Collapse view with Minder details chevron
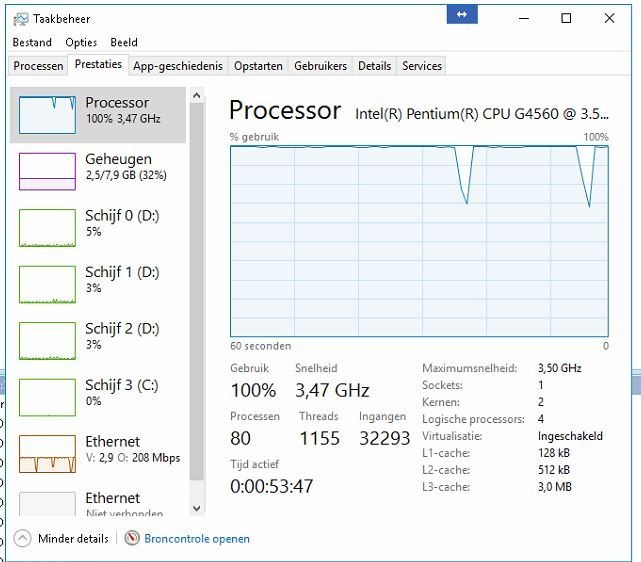The image size is (641, 562). click(23, 538)
